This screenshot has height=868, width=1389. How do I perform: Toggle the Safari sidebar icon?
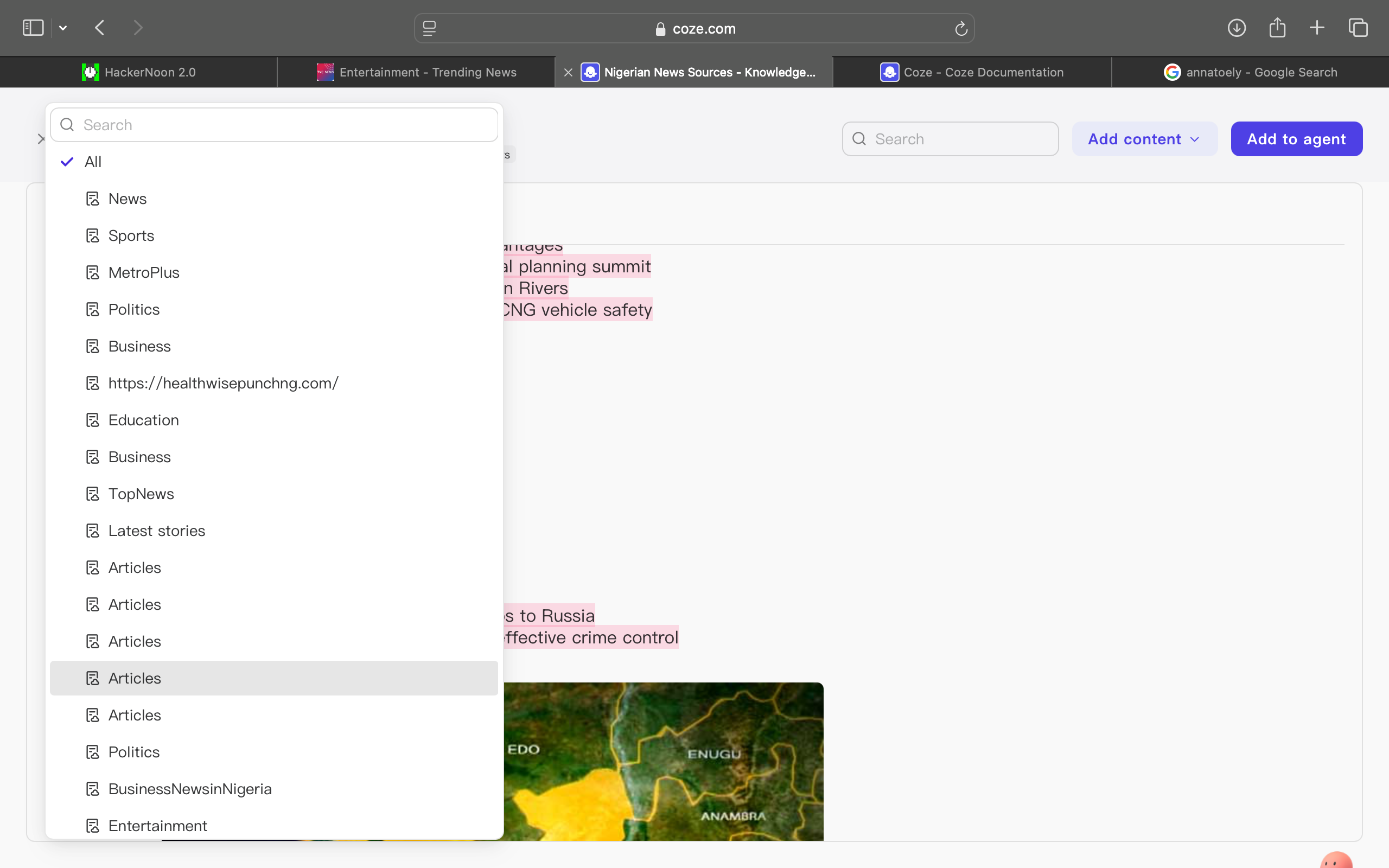point(33,28)
